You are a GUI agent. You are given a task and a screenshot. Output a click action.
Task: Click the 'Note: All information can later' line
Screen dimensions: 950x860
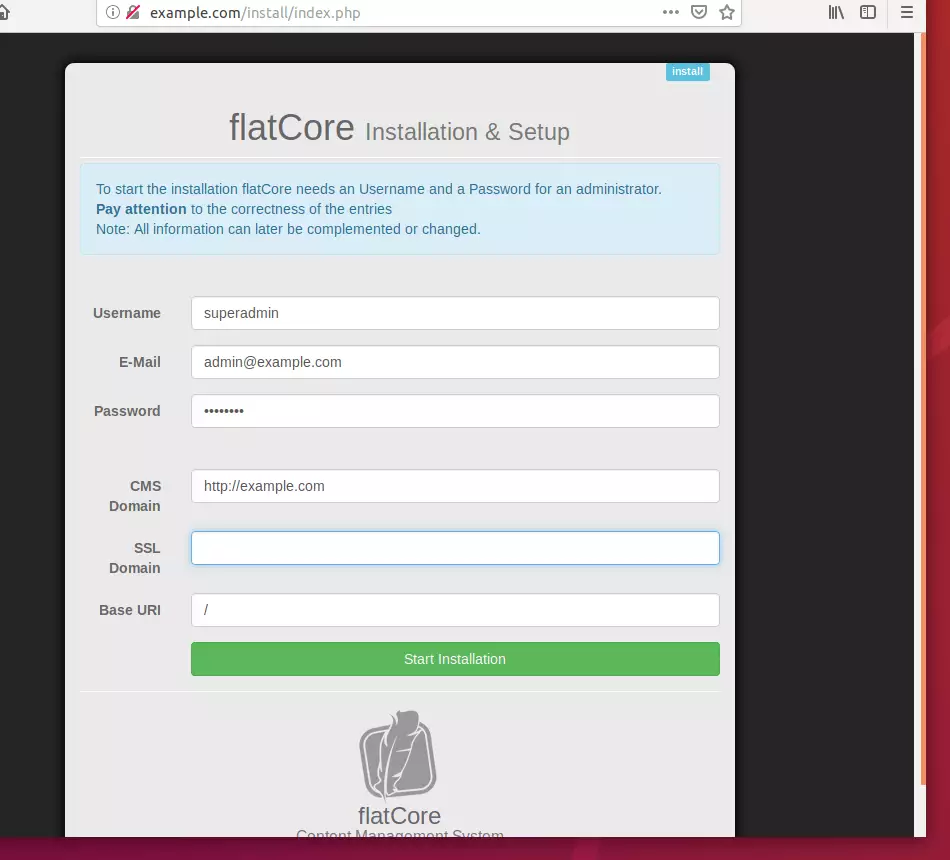pyautogui.click(x=288, y=229)
